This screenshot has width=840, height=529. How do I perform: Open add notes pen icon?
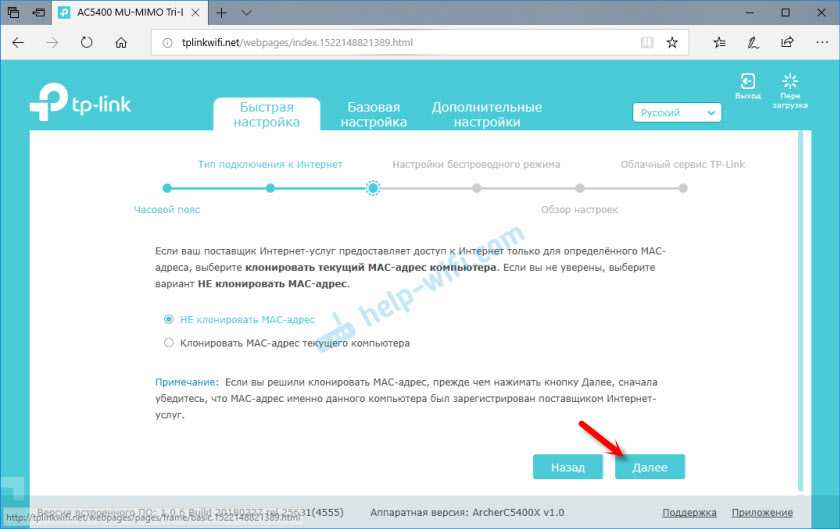click(753, 43)
